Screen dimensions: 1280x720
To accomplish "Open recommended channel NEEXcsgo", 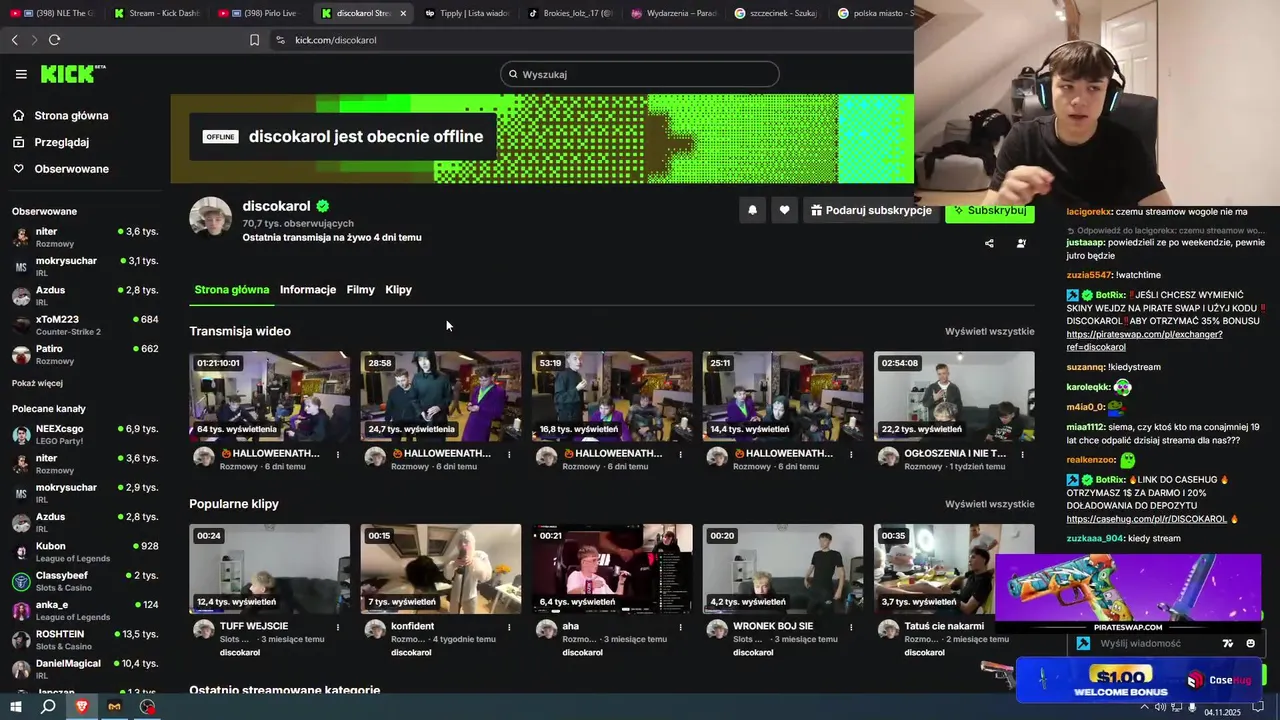I will tap(85, 434).
